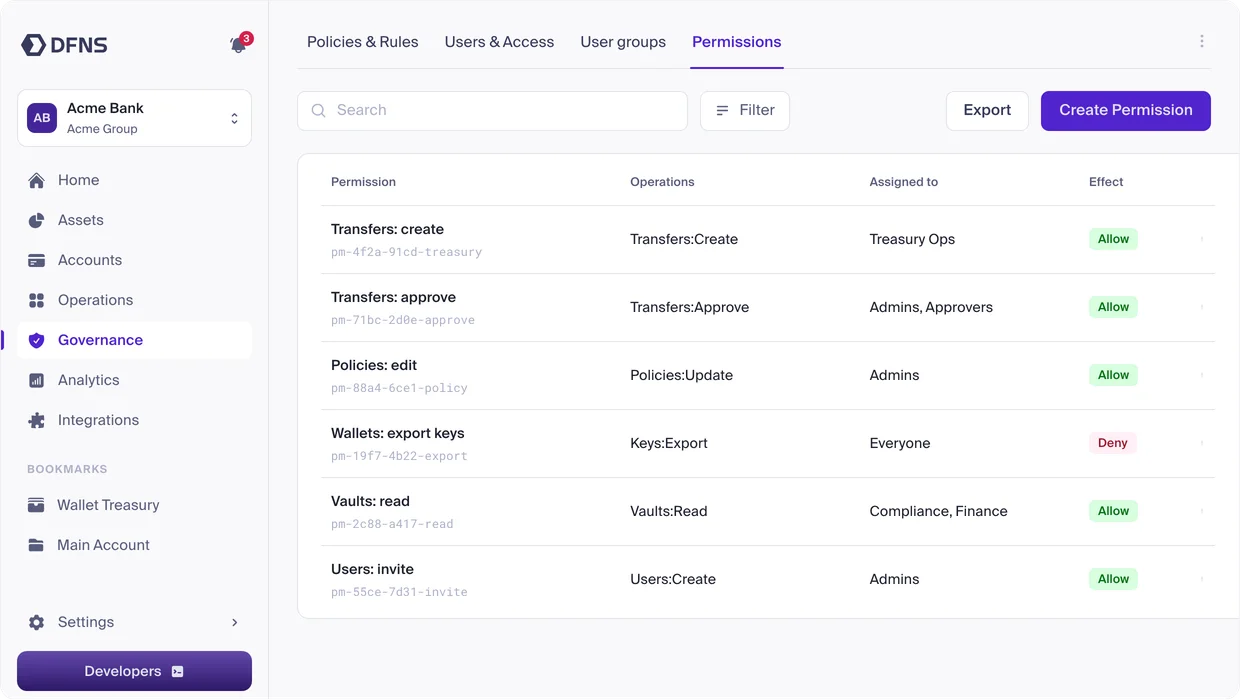Click the ID pm-71bc-2d0e-approve
Viewport: 1240px width, 700px height.
403,320
